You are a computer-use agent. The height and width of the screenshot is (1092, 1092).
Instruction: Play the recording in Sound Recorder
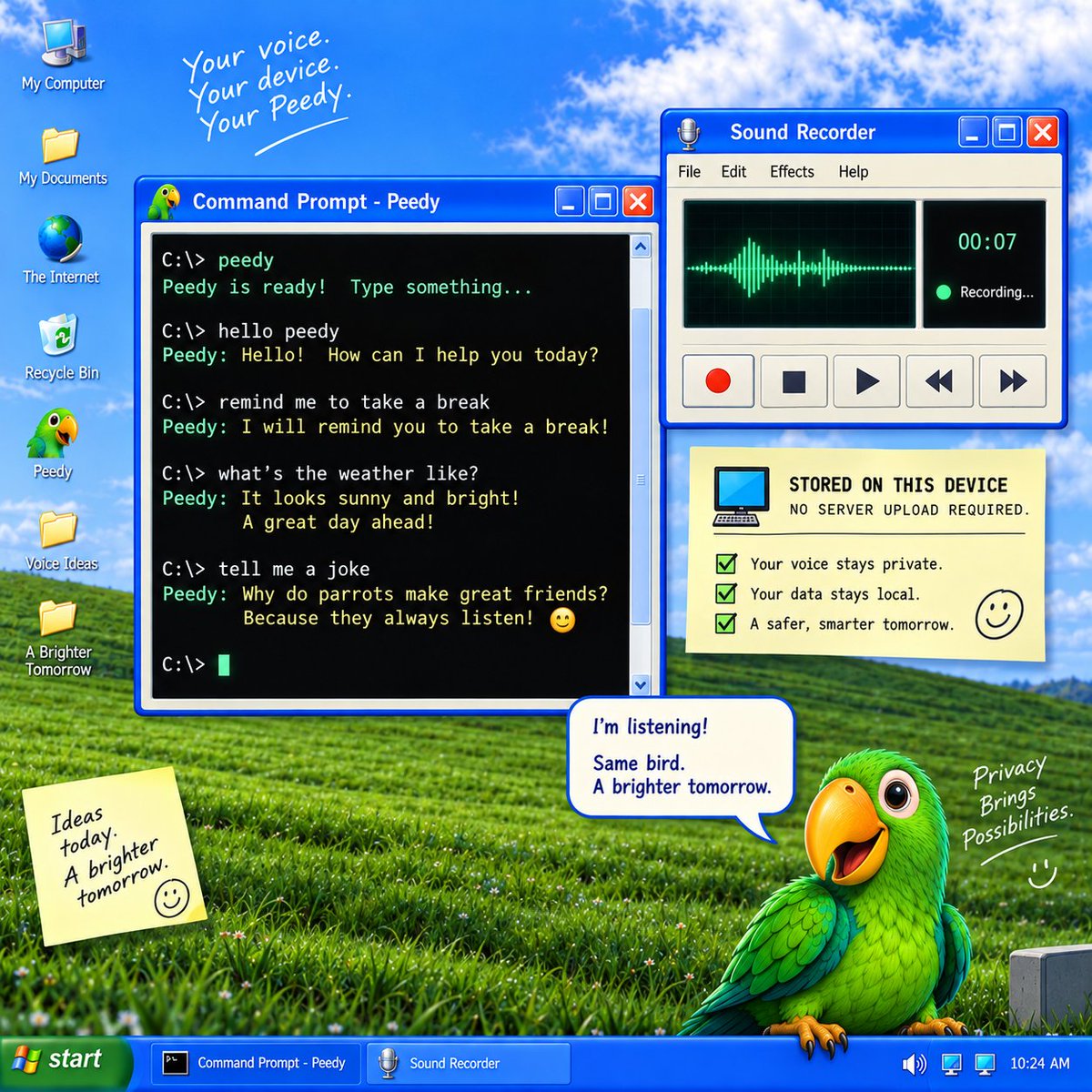pyautogui.click(x=866, y=380)
